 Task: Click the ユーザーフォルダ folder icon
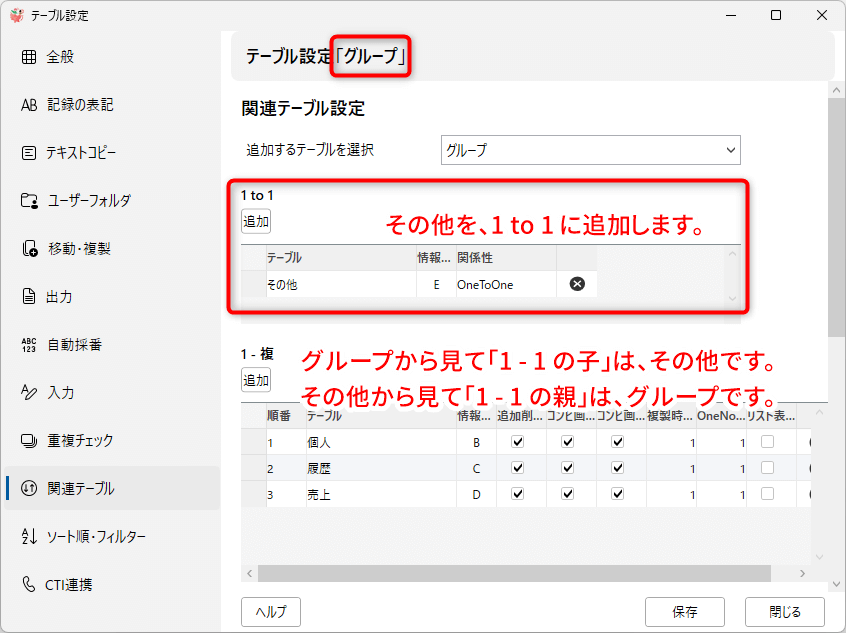click(x=29, y=201)
